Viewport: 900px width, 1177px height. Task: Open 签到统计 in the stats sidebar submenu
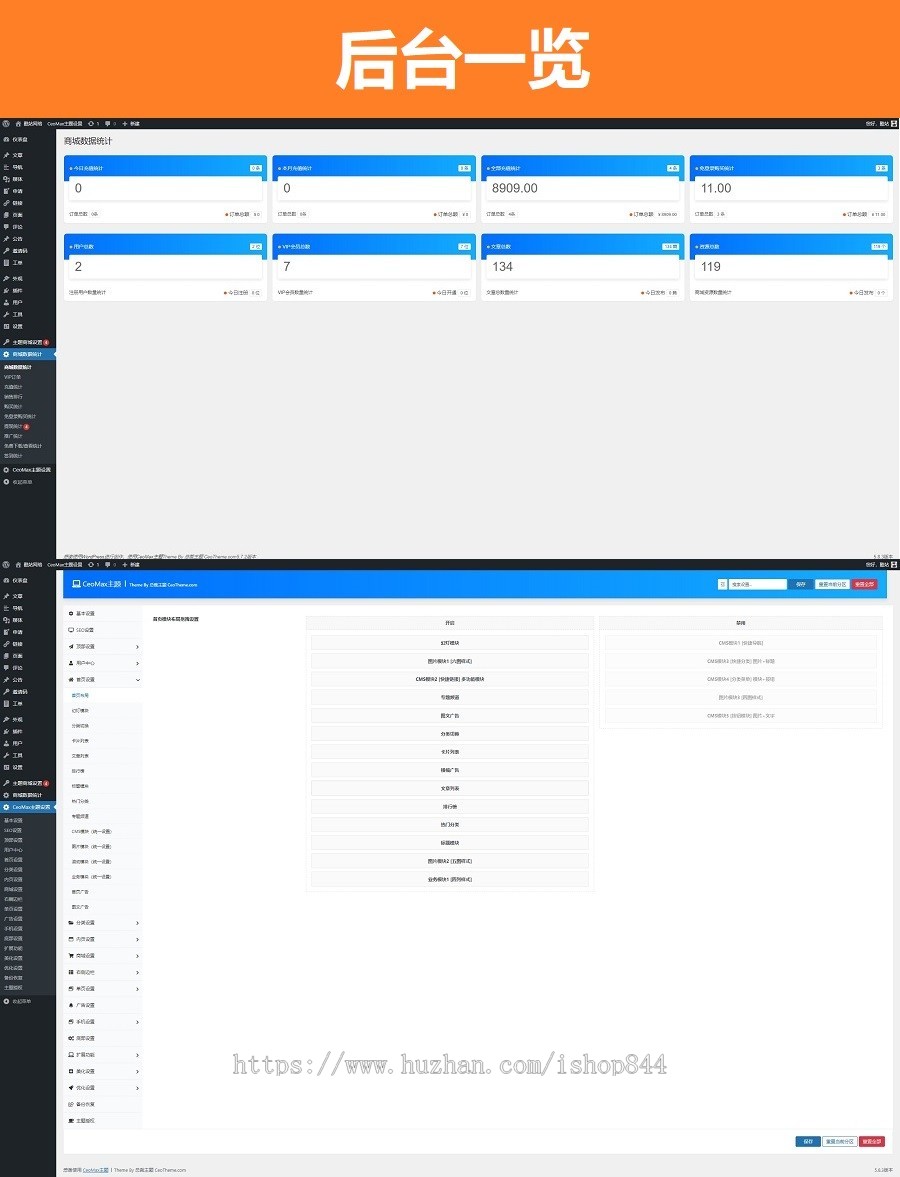tap(13, 455)
